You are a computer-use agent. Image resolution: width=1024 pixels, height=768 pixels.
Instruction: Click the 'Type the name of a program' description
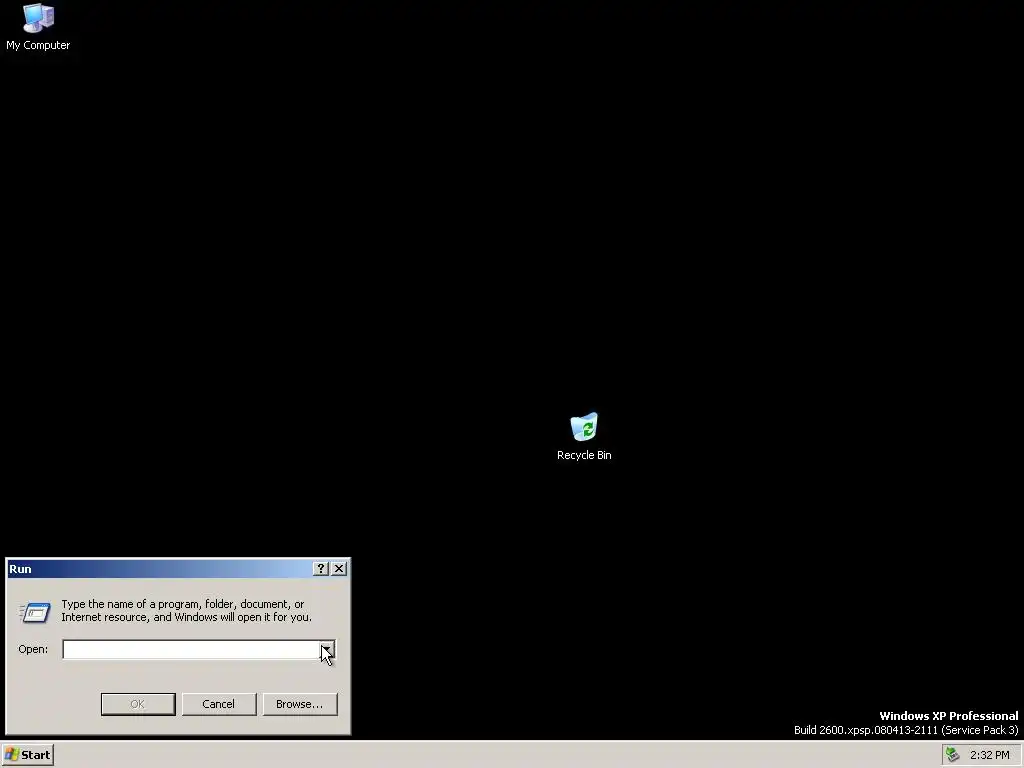186,611
